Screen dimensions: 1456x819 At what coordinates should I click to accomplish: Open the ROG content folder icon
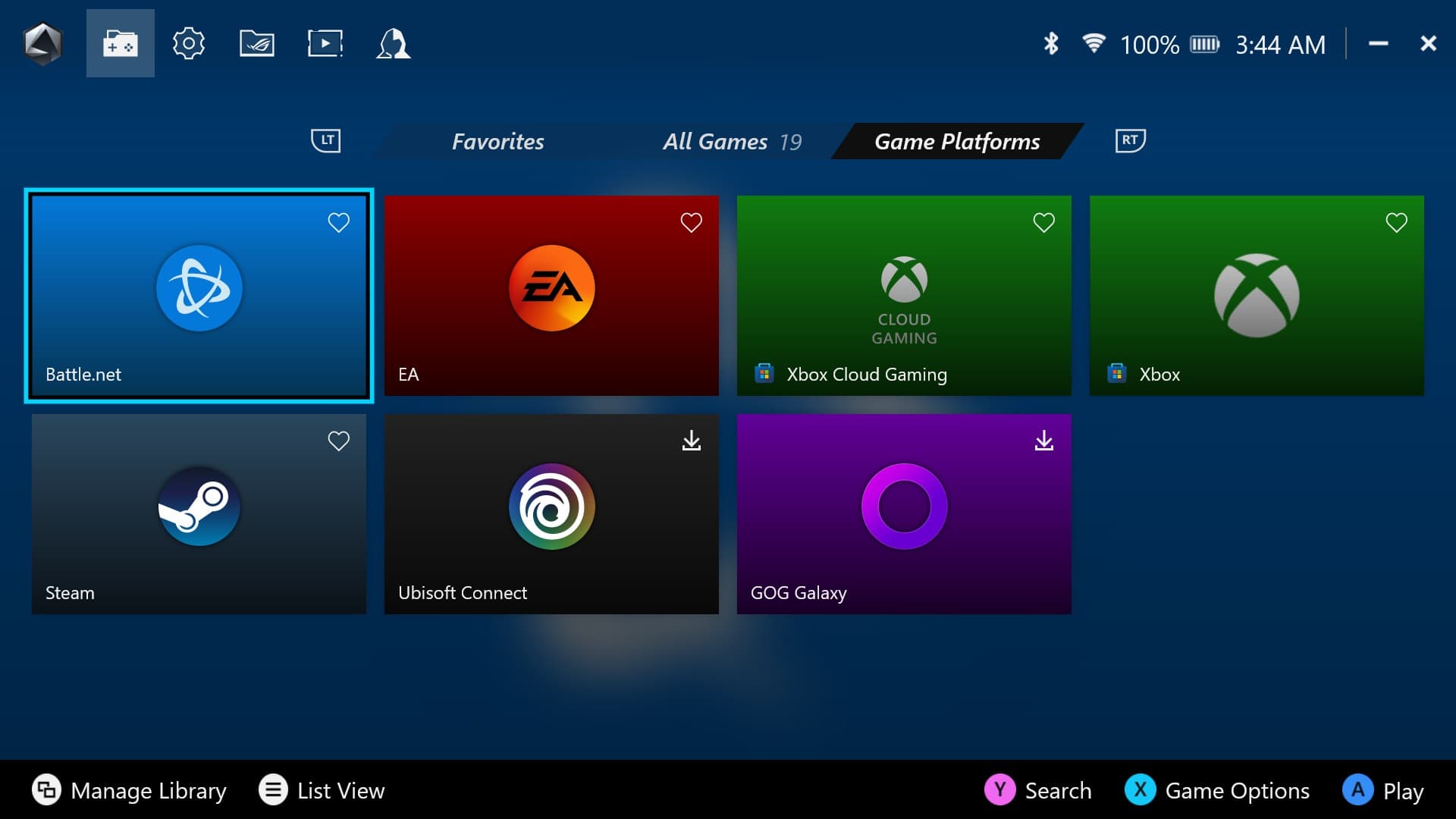[x=257, y=43]
